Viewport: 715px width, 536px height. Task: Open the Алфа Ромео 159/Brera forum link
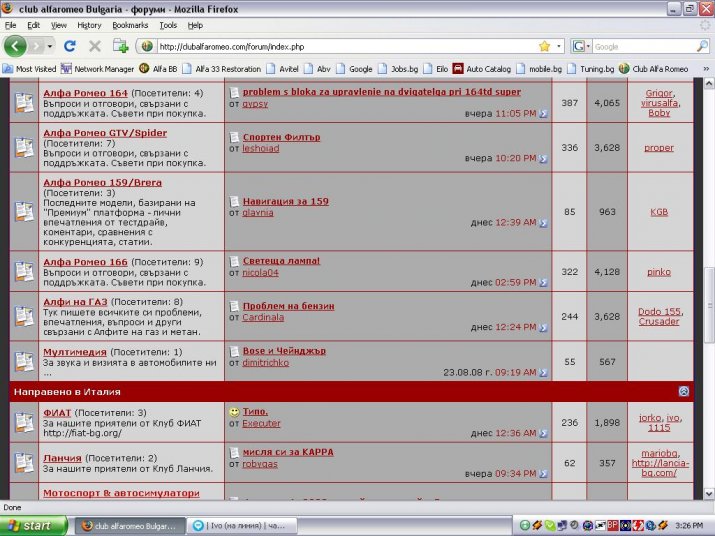[x=102, y=183]
